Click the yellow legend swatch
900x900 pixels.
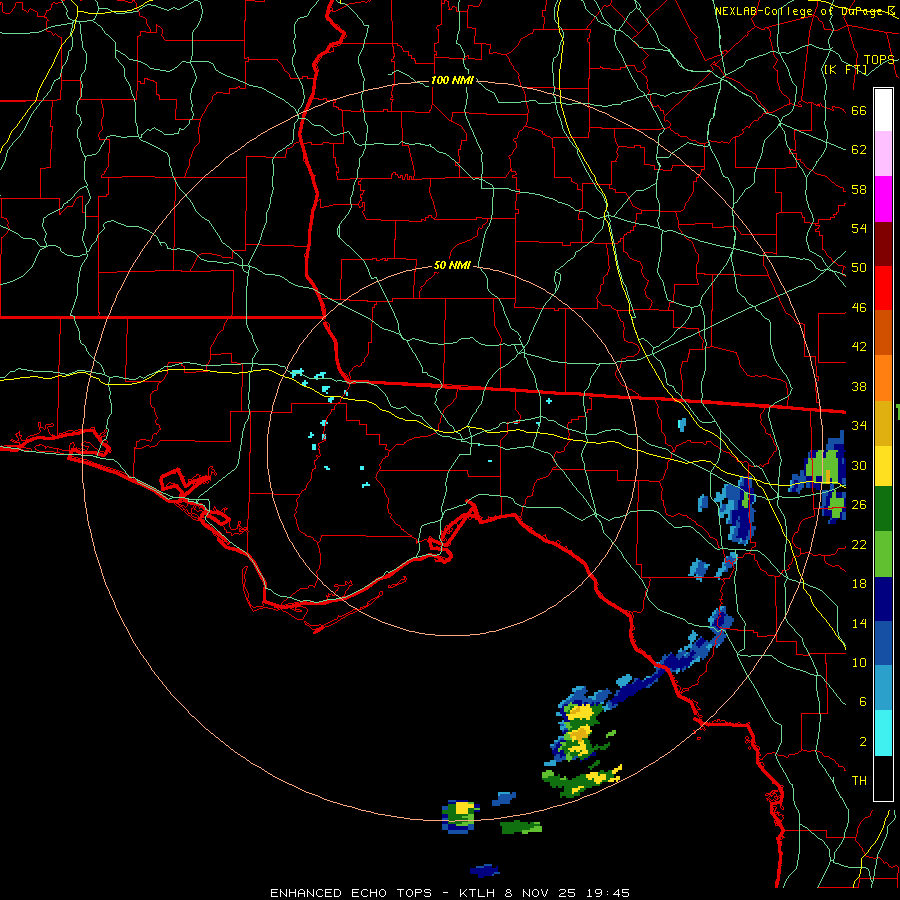(883, 466)
